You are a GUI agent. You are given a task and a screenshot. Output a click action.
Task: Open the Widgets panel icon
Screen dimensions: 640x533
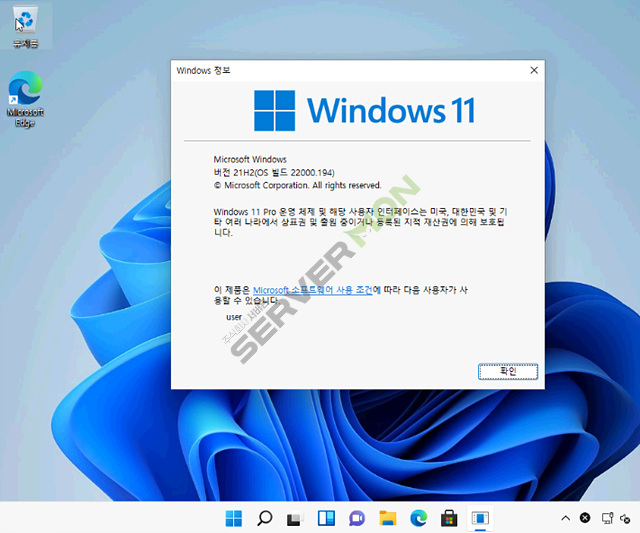326,518
